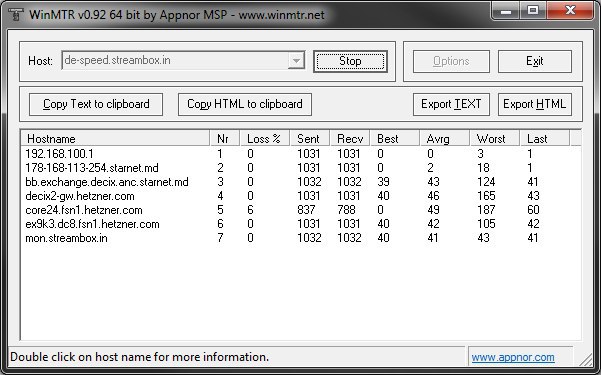Click the Worst column header

[x=495, y=138]
